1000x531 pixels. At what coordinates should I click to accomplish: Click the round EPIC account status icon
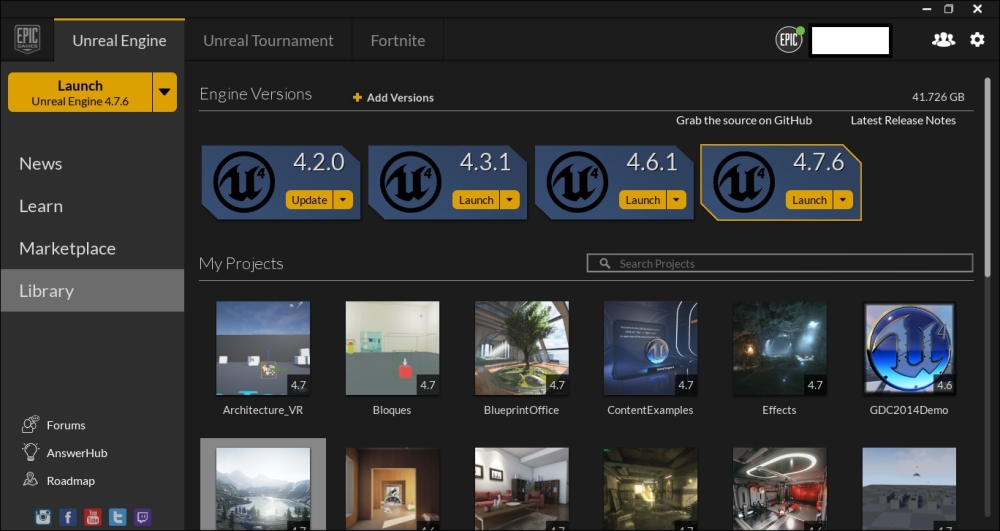[x=789, y=40]
